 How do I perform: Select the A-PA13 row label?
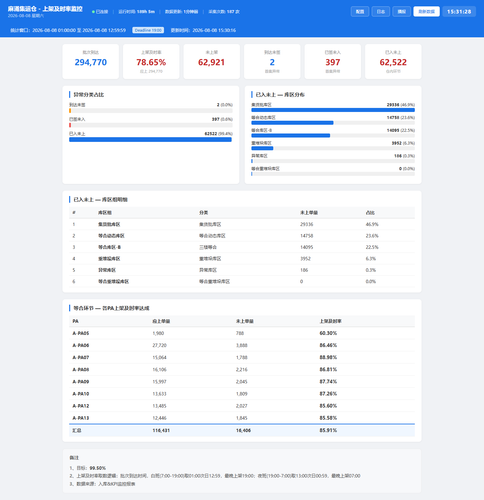[81, 418]
